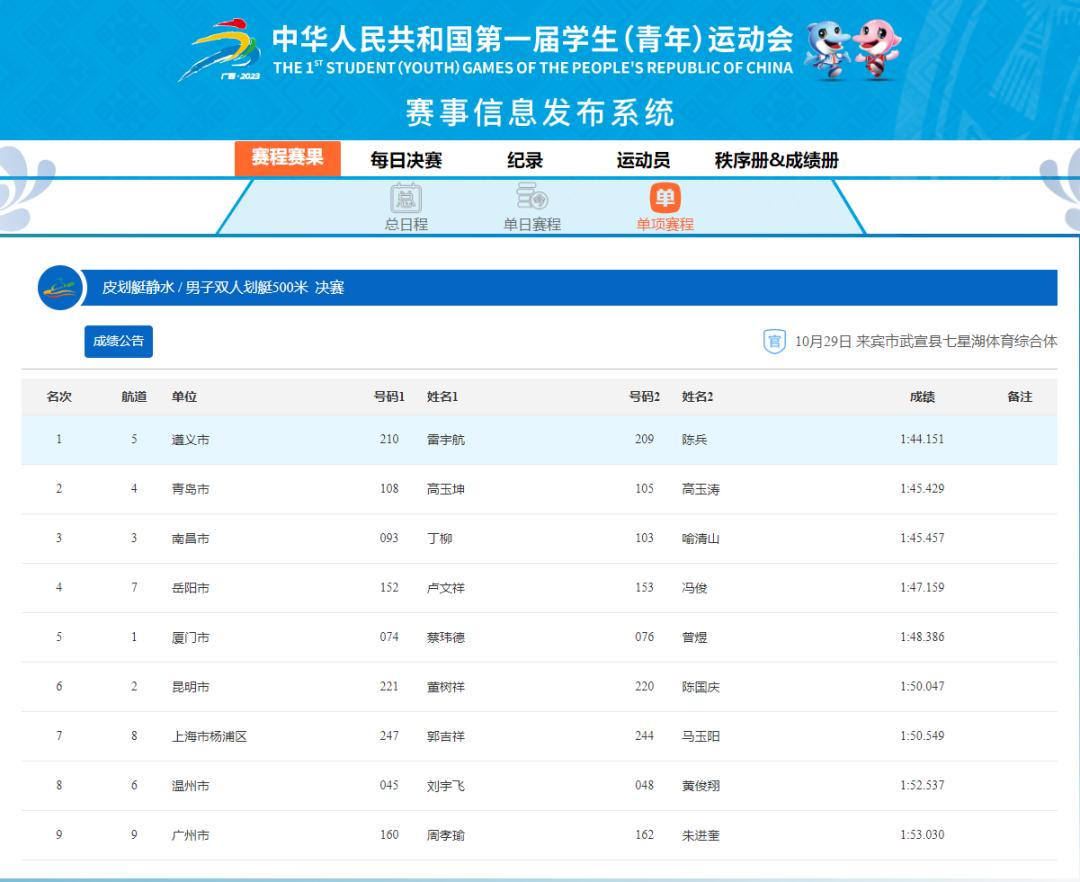Click the 成绩 column header
The image size is (1080, 882).
pos(922,397)
